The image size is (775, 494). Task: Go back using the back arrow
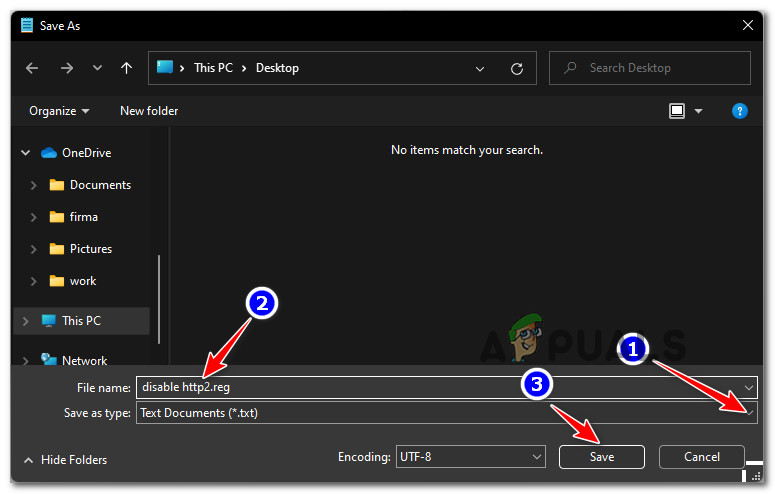click(x=32, y=68)
